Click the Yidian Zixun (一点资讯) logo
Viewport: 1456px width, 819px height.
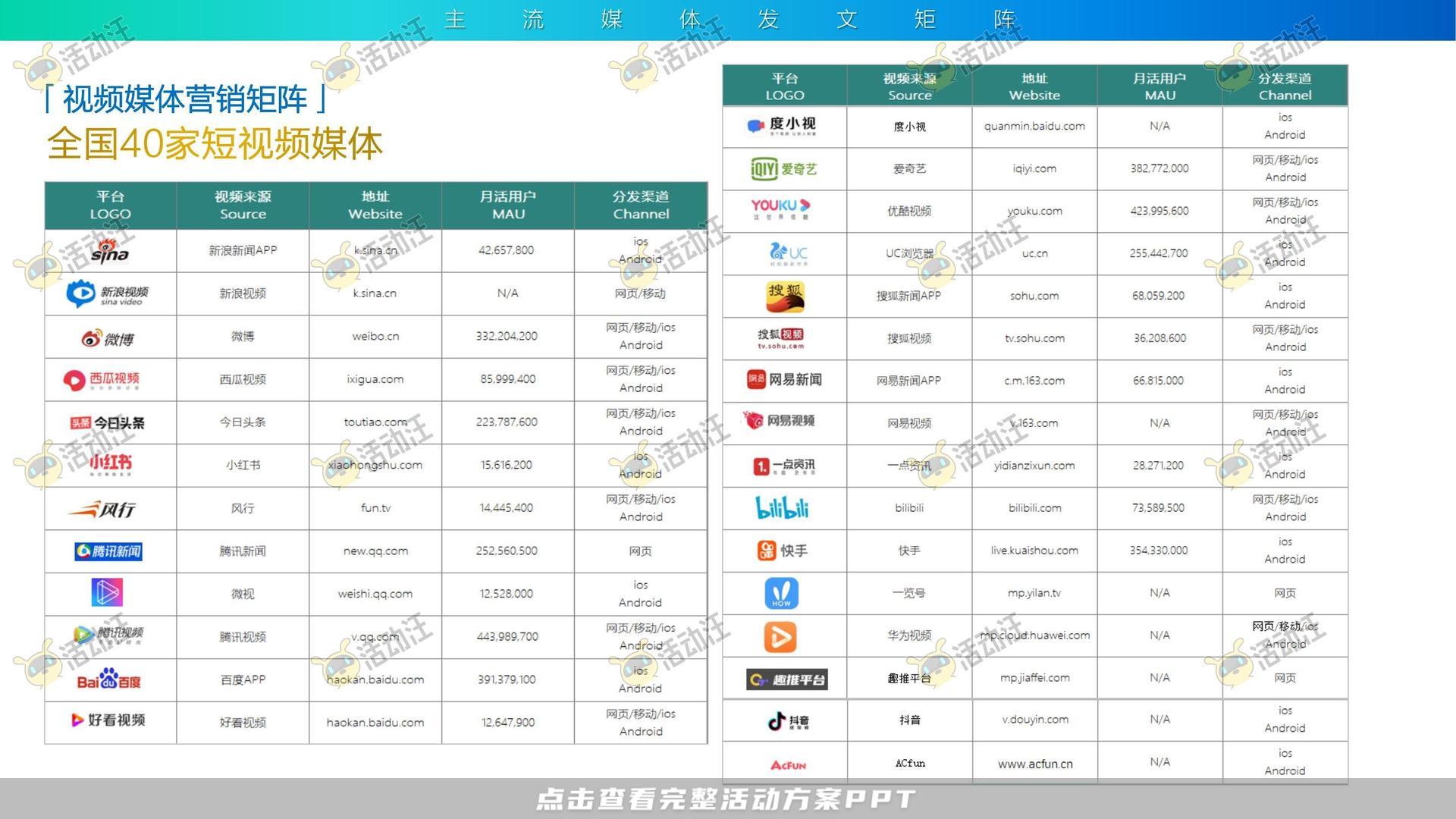[784, 466]
